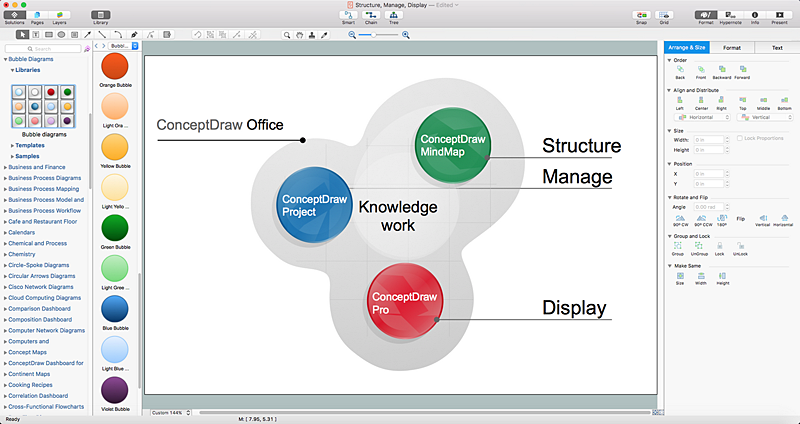800x424 pixels.
Task: Select the hand pan tool
Action: (299, 35)
